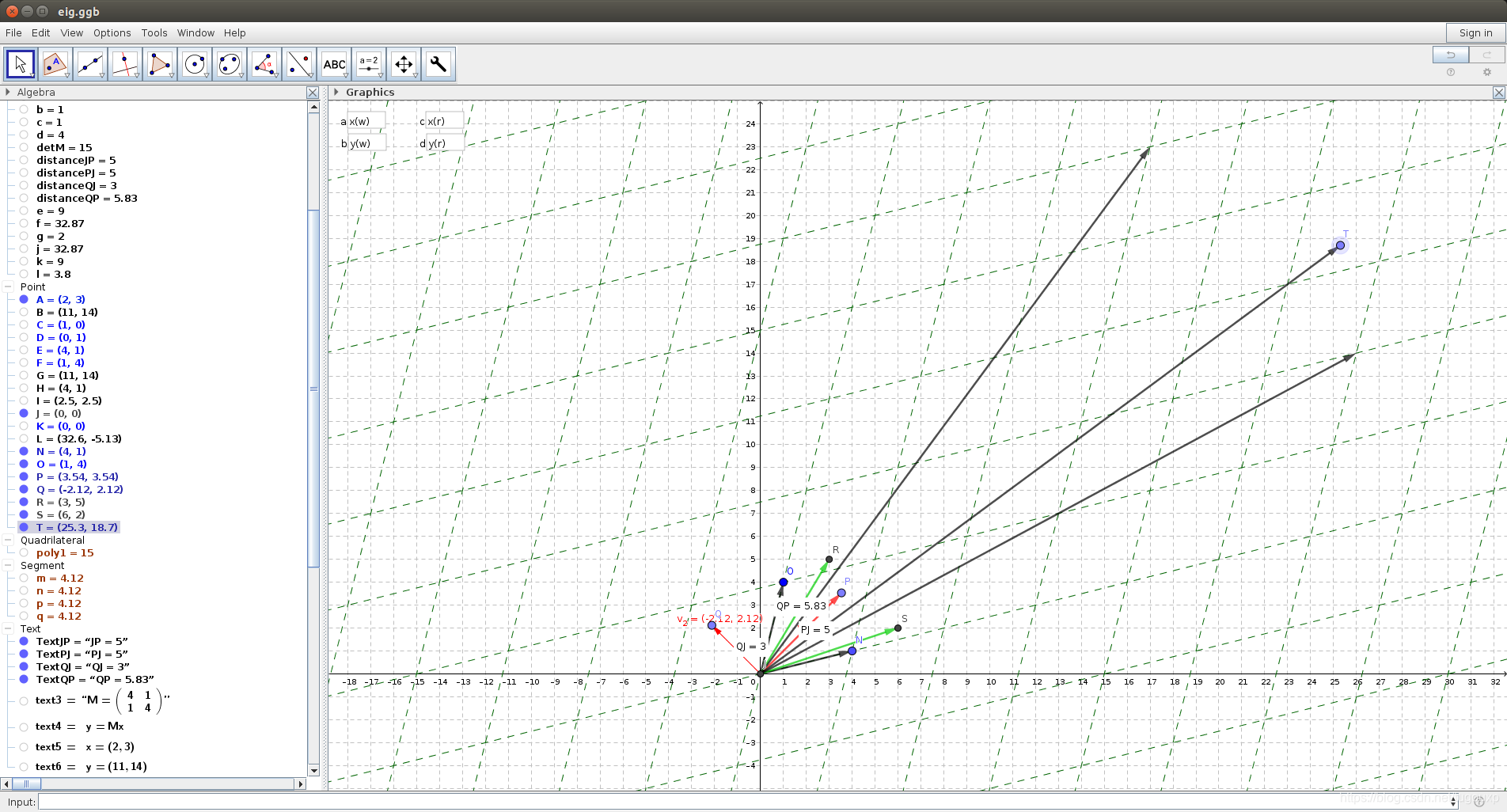
Task: Open the wrench customize toolbar tool
Action: 438,64
